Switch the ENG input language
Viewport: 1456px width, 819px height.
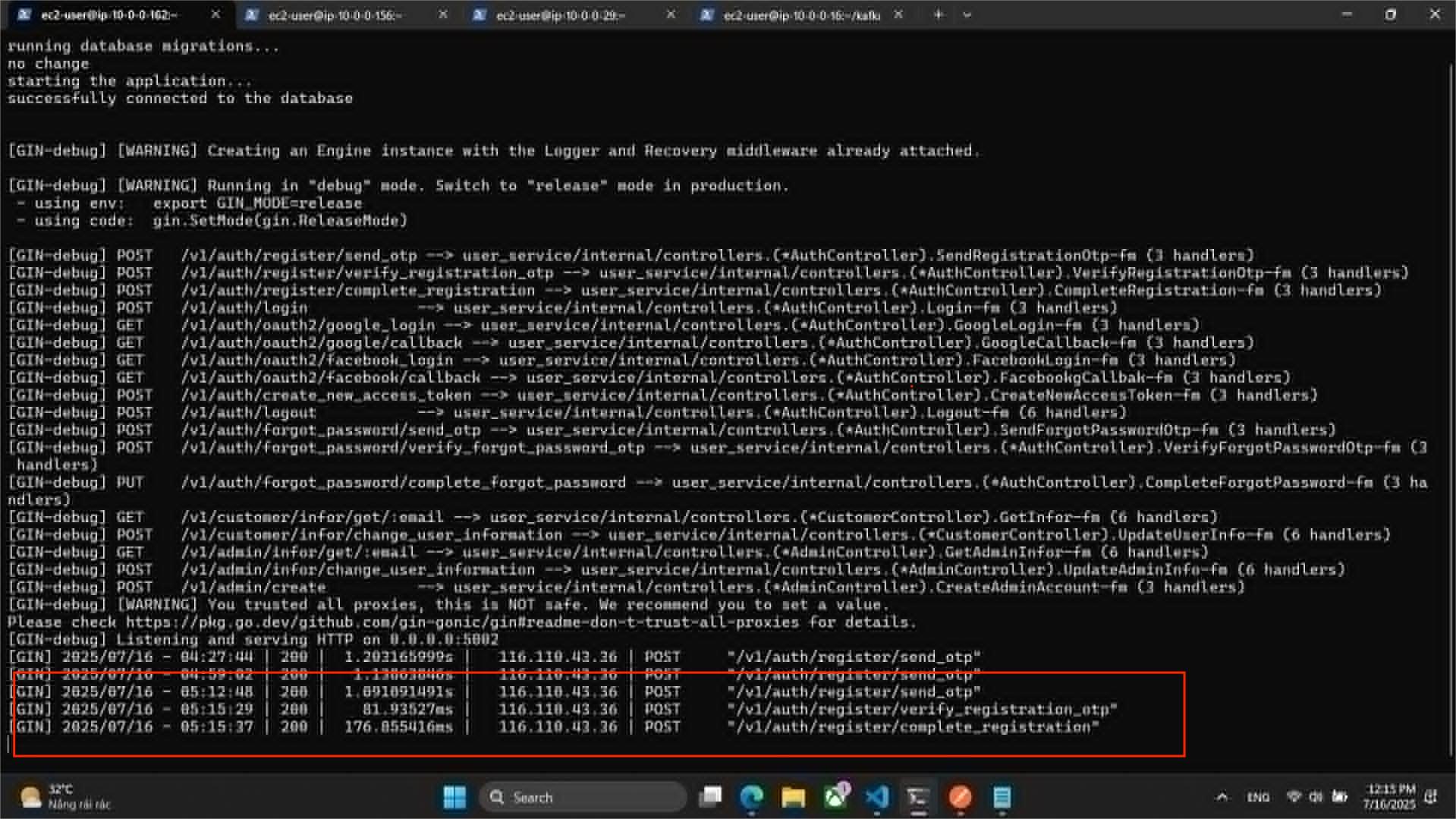[x=1258, y=797]
